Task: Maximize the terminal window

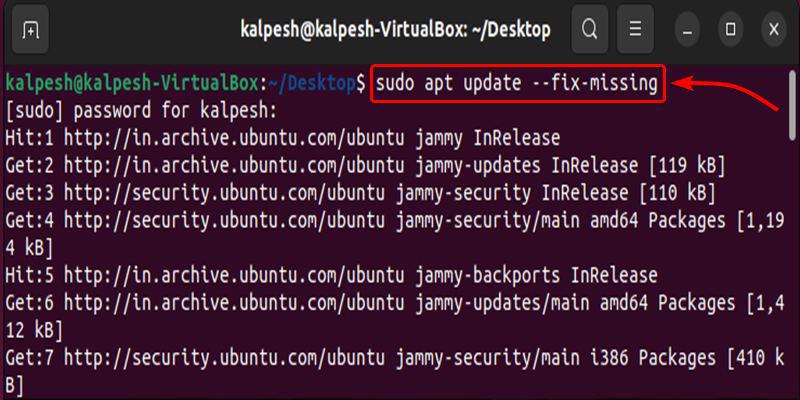Action: point(731,29)
